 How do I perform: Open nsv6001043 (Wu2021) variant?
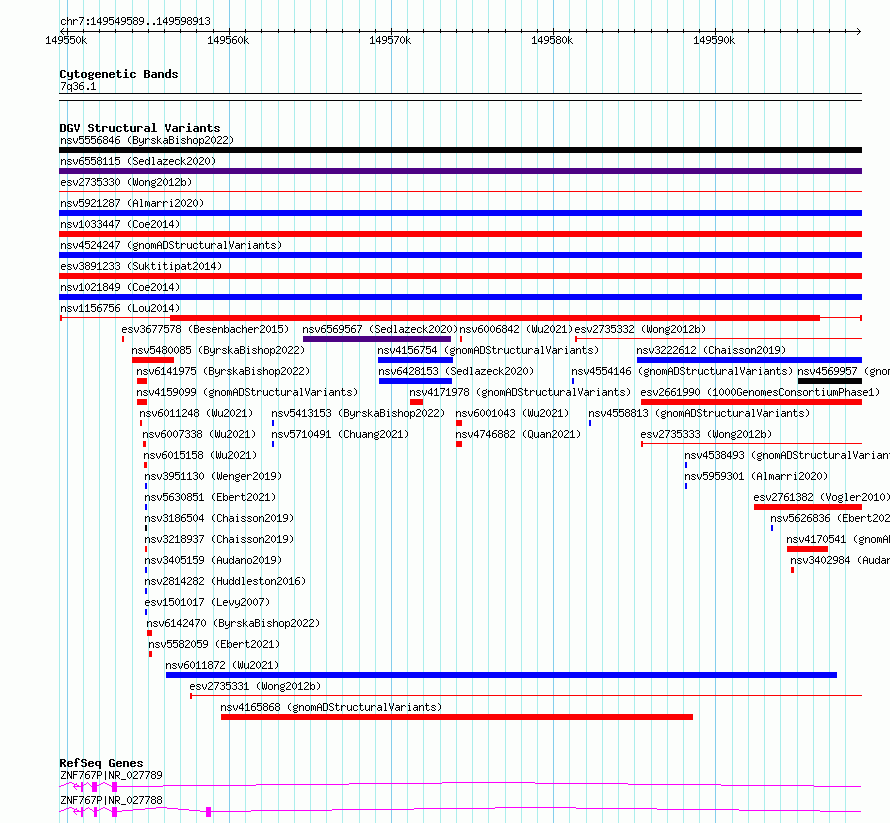pos(512,413)
